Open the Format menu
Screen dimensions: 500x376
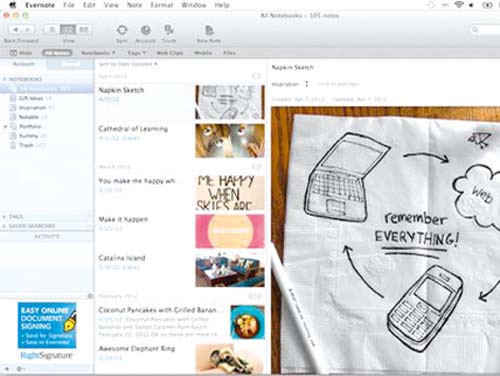(x=162, y=5)
